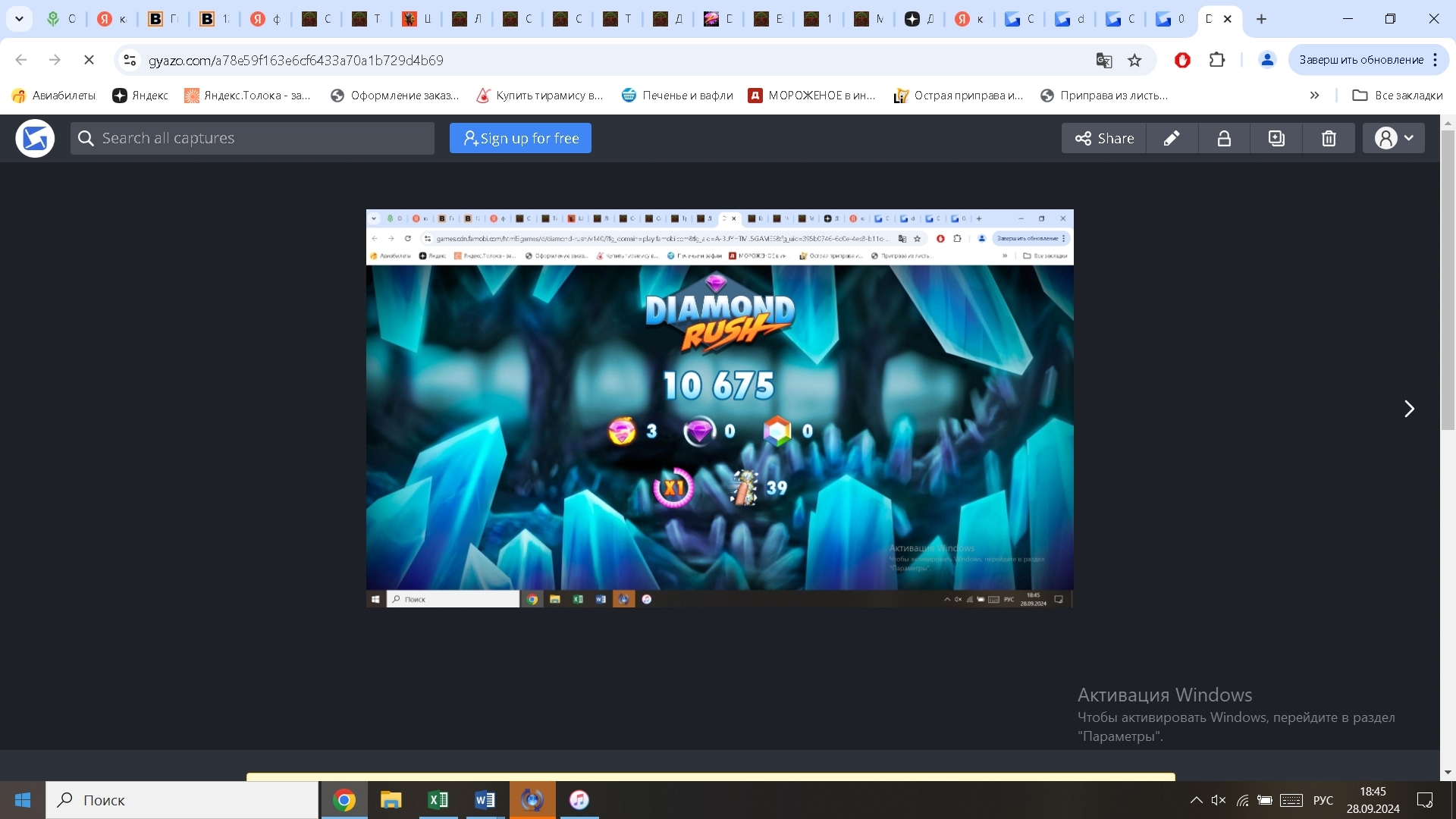
Task: Open notification center icon
Action: [1425, 800]
